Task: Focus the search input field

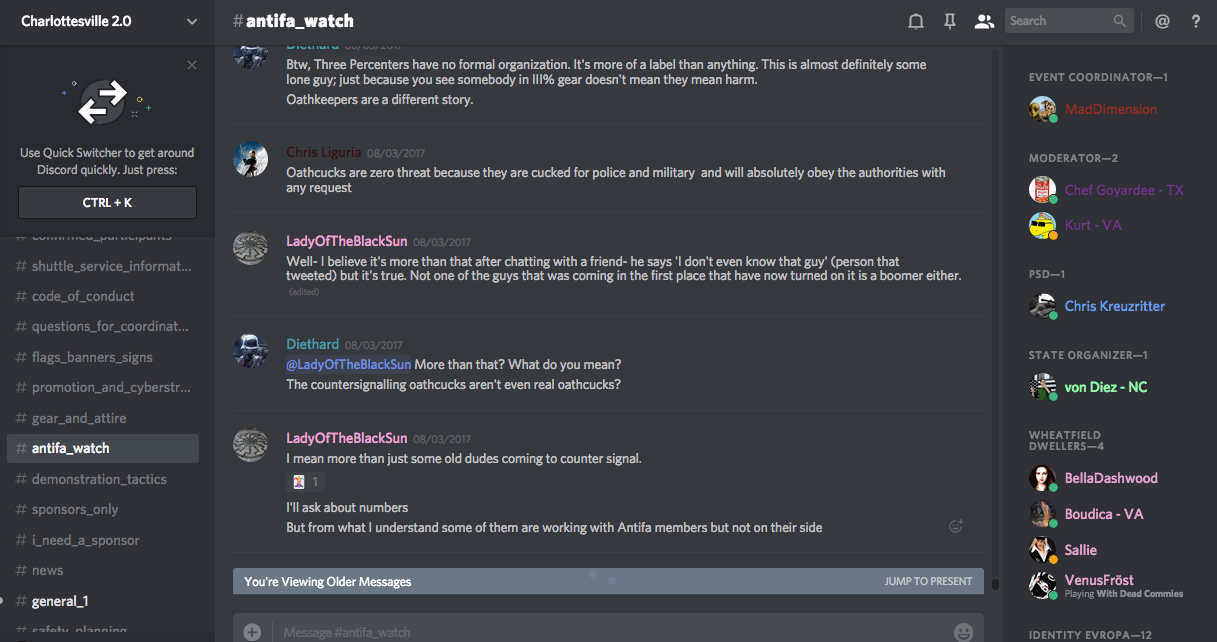Action: [1058, 21]
